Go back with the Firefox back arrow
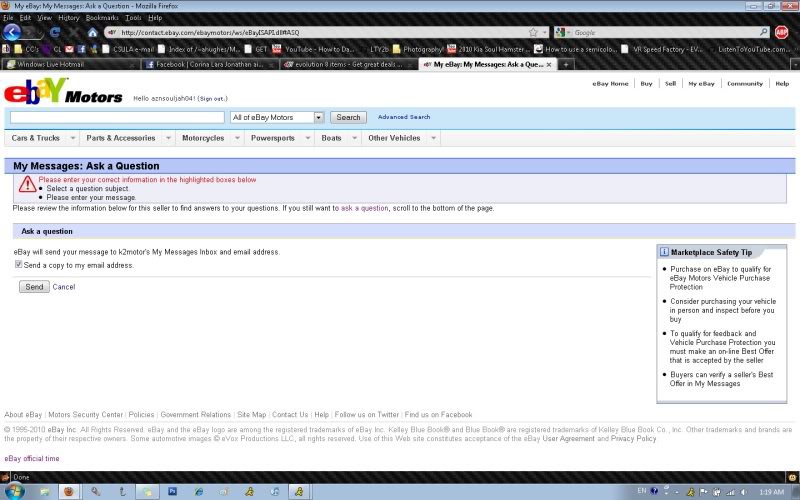Screen dimensions: 800x500 point(11,32)
